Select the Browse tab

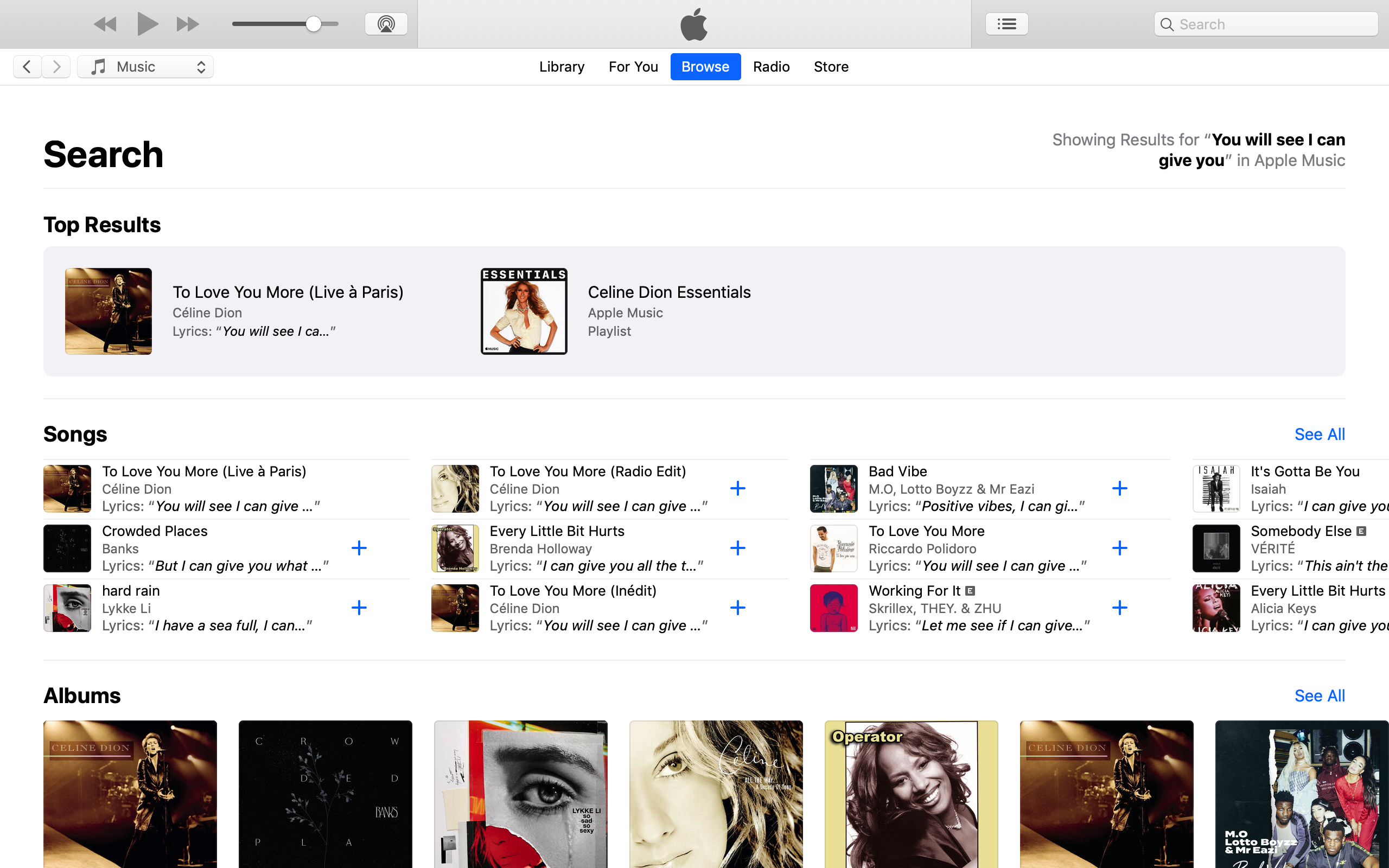[705, 67]
